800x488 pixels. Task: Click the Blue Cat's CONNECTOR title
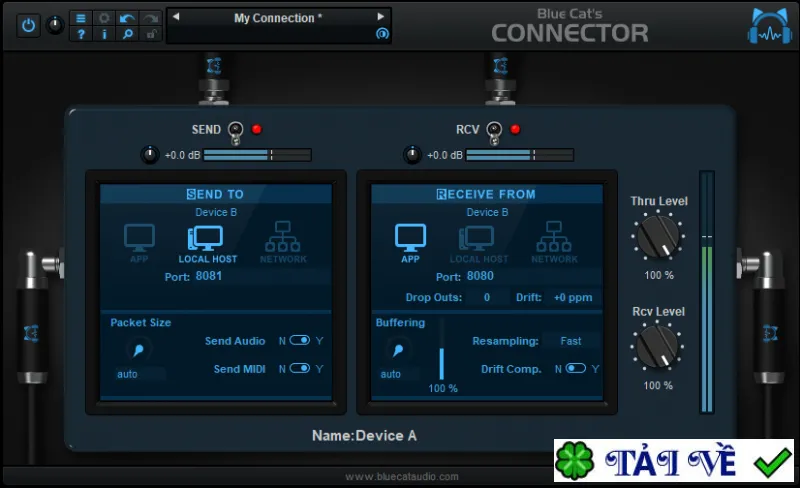[570, 27]
